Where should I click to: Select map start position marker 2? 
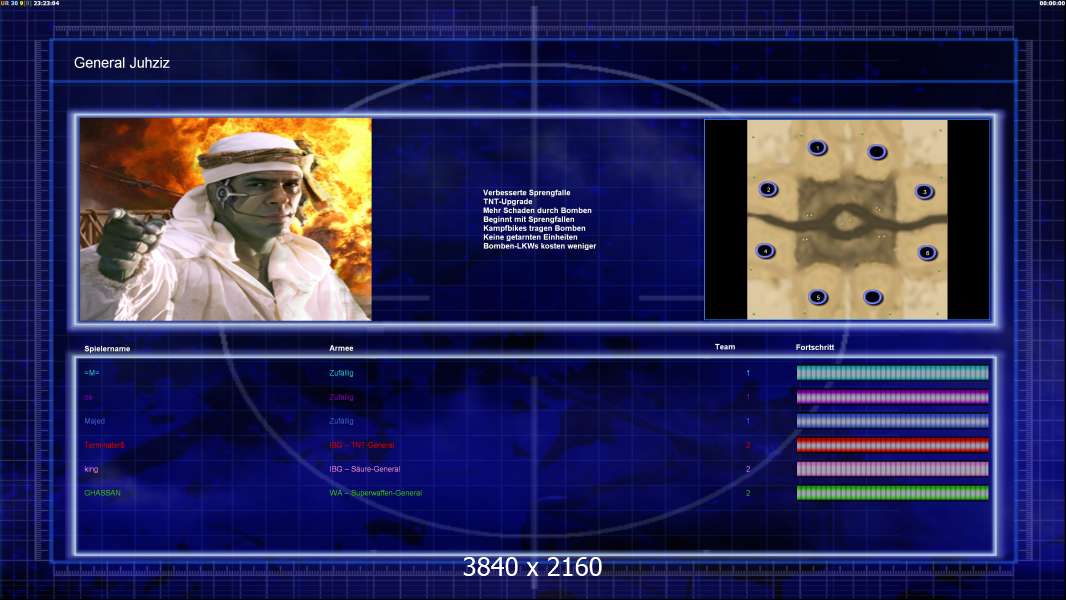[768, 189]
